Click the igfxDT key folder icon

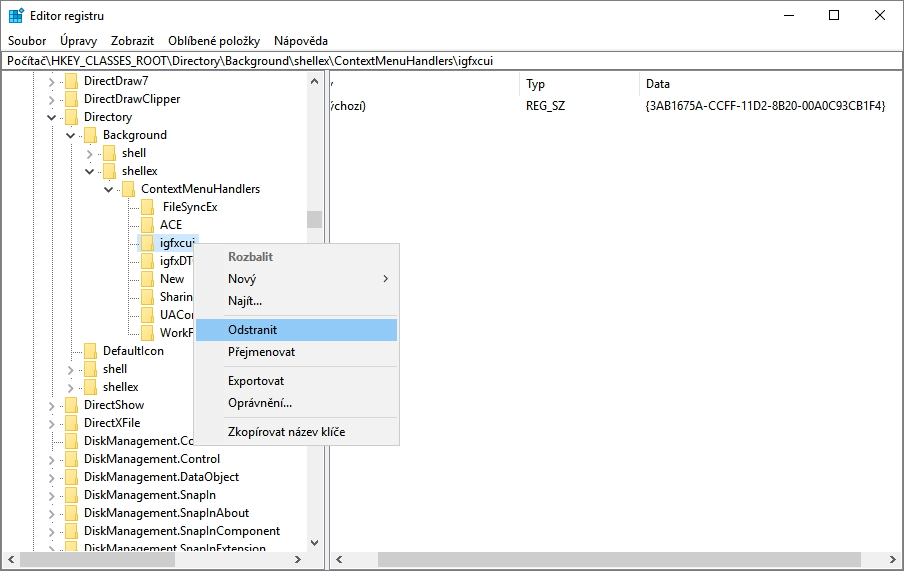[x=148, y=261]
